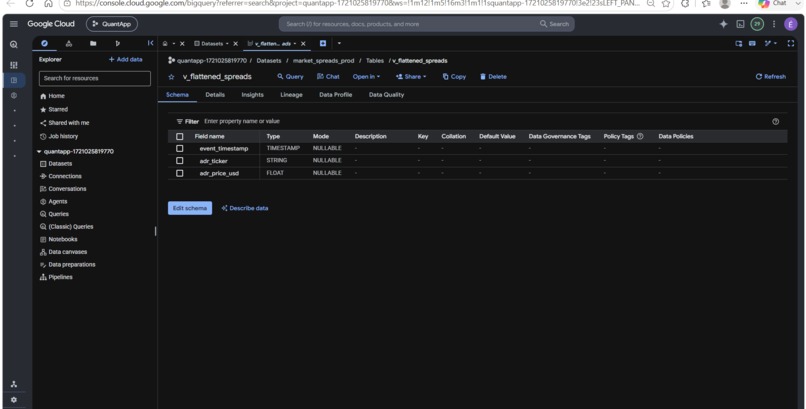
Task: Switch to the Data Profile tab
Action: click(x=335, y=95)
